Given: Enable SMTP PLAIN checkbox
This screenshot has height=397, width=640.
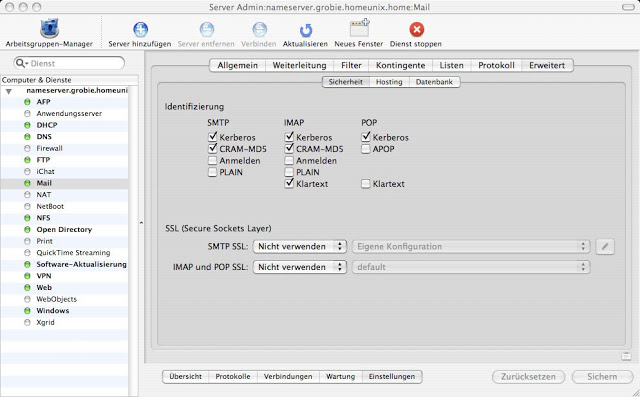Looking at the screenshot, I should coord(212,172).
